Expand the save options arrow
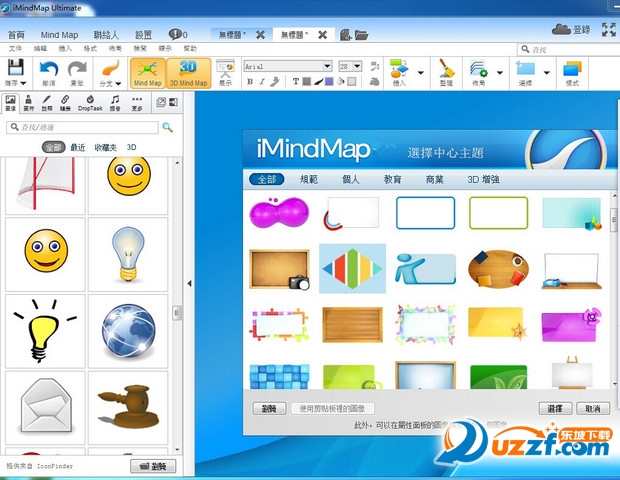The height and width of the screenshot is (480, 620). (x=23, y=83)
